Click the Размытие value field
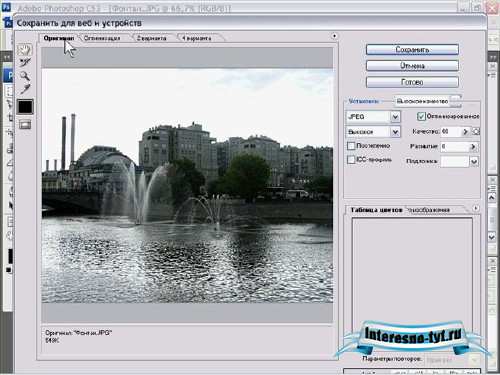 pyautogui.click(x=455, y=146)
